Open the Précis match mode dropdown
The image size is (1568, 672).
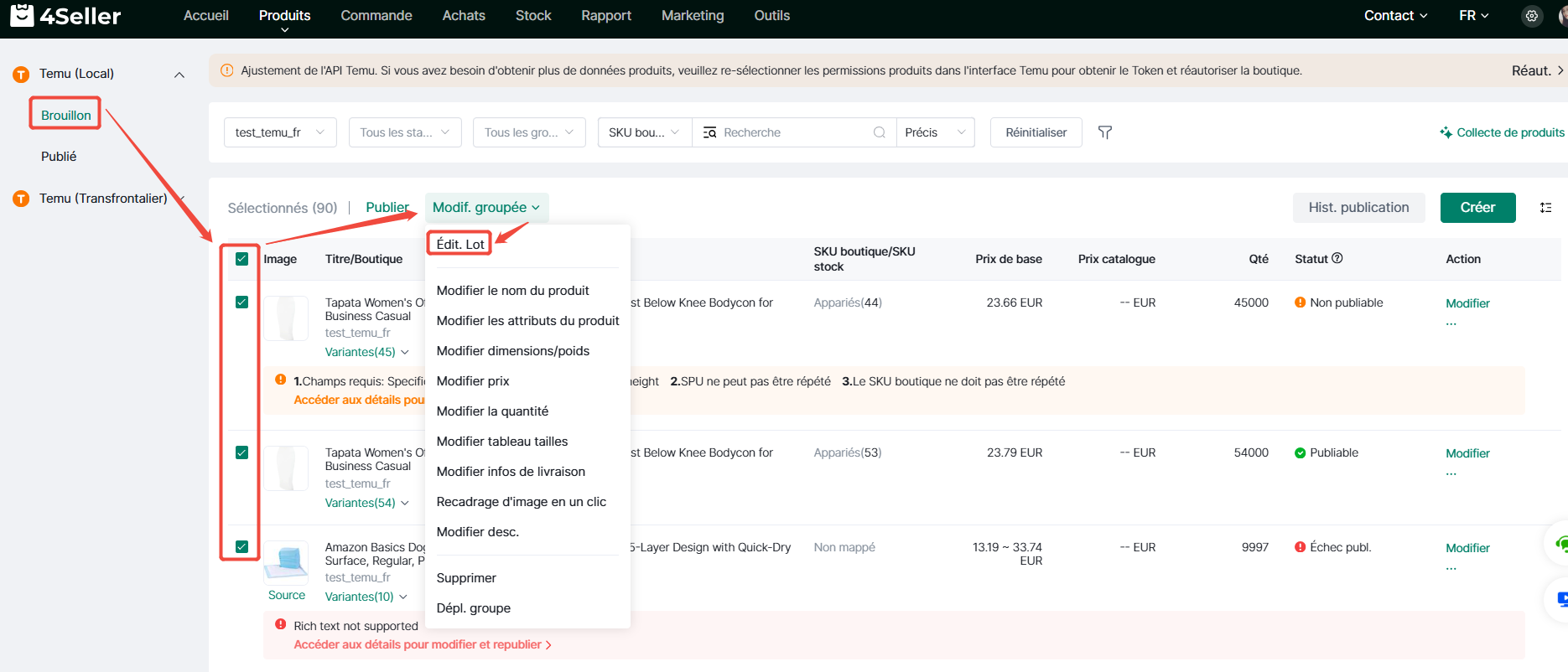935,132
